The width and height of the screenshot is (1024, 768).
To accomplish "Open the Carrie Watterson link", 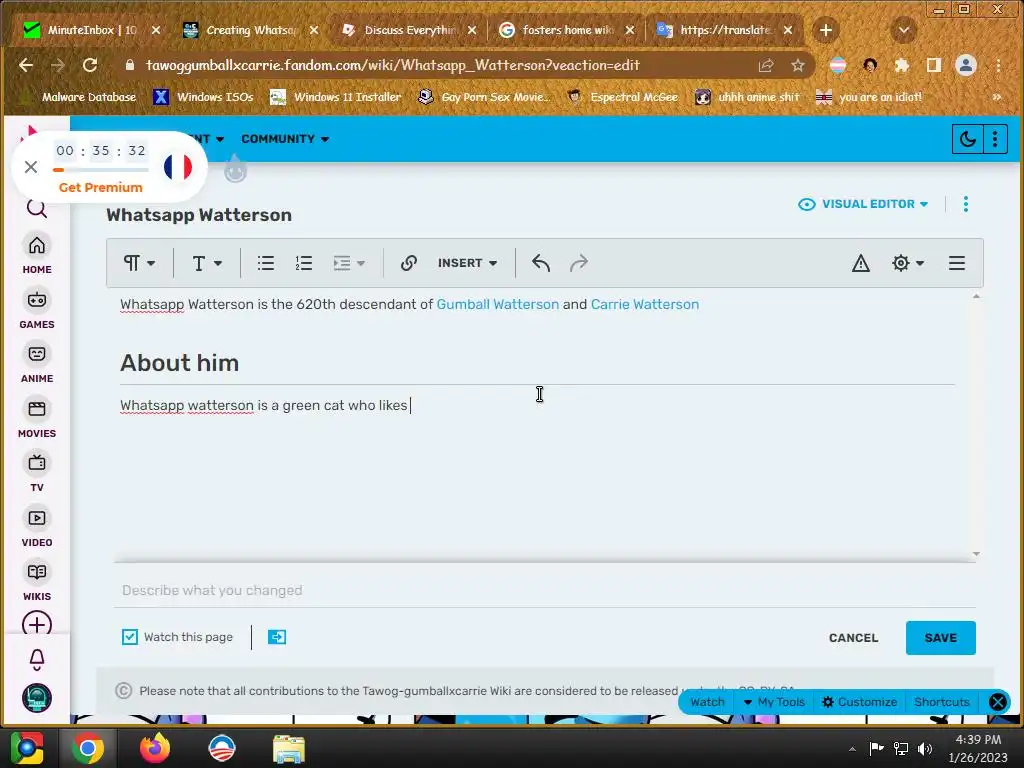I will click(645, 304).
